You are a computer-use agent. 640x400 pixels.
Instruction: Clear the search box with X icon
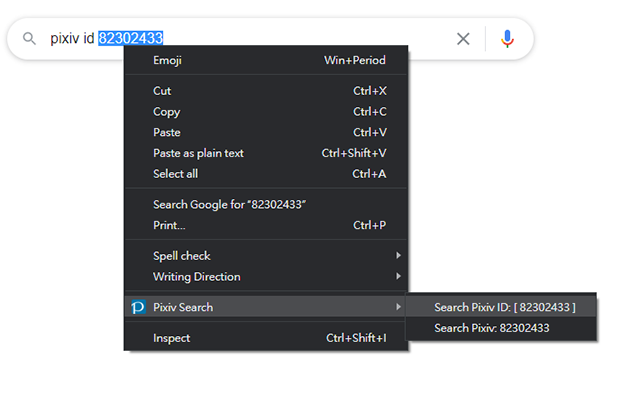tap(463, 39)
